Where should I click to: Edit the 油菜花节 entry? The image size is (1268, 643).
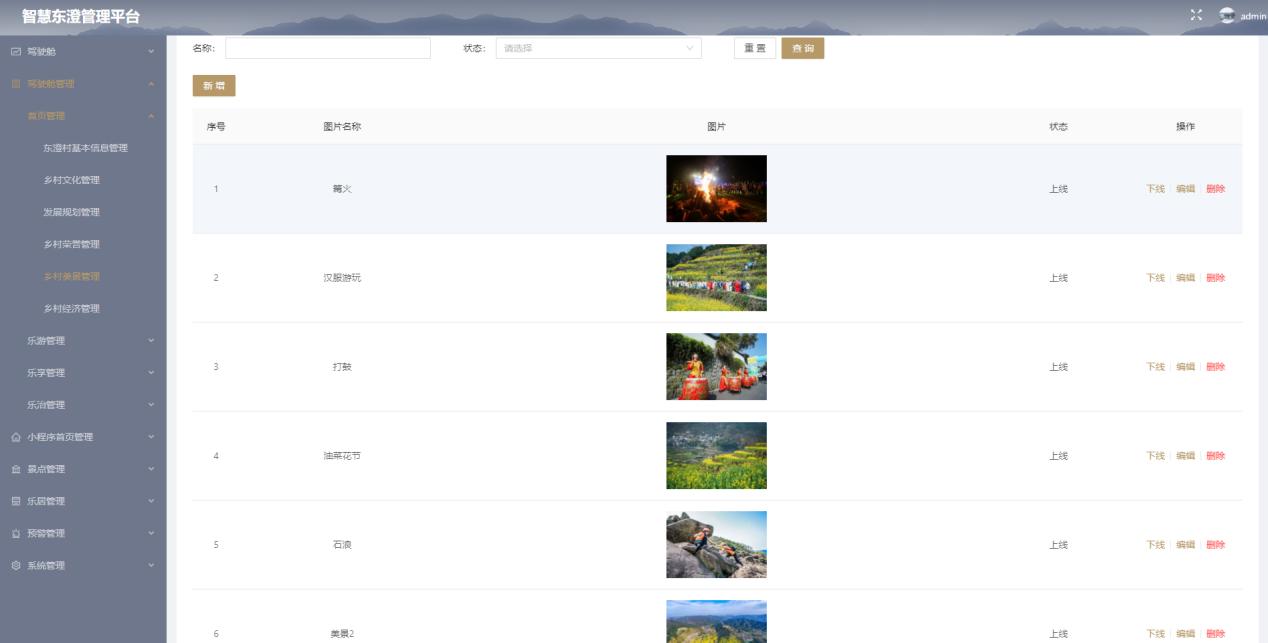(1185, 456)
